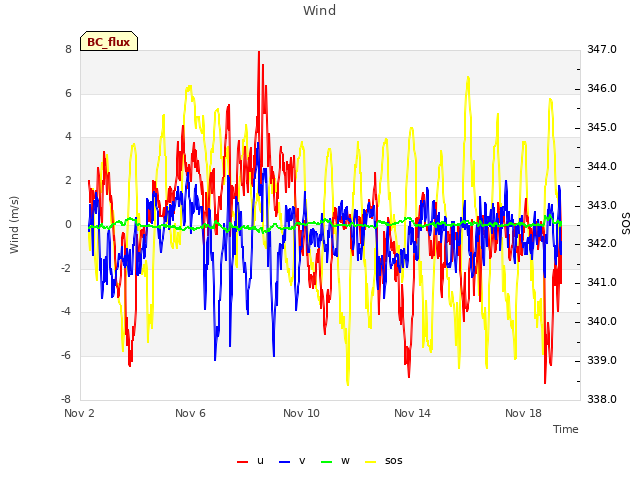Screen dimensions: 640x480
Task: Click the right axis value '344.0'
Action: [602, 167]
